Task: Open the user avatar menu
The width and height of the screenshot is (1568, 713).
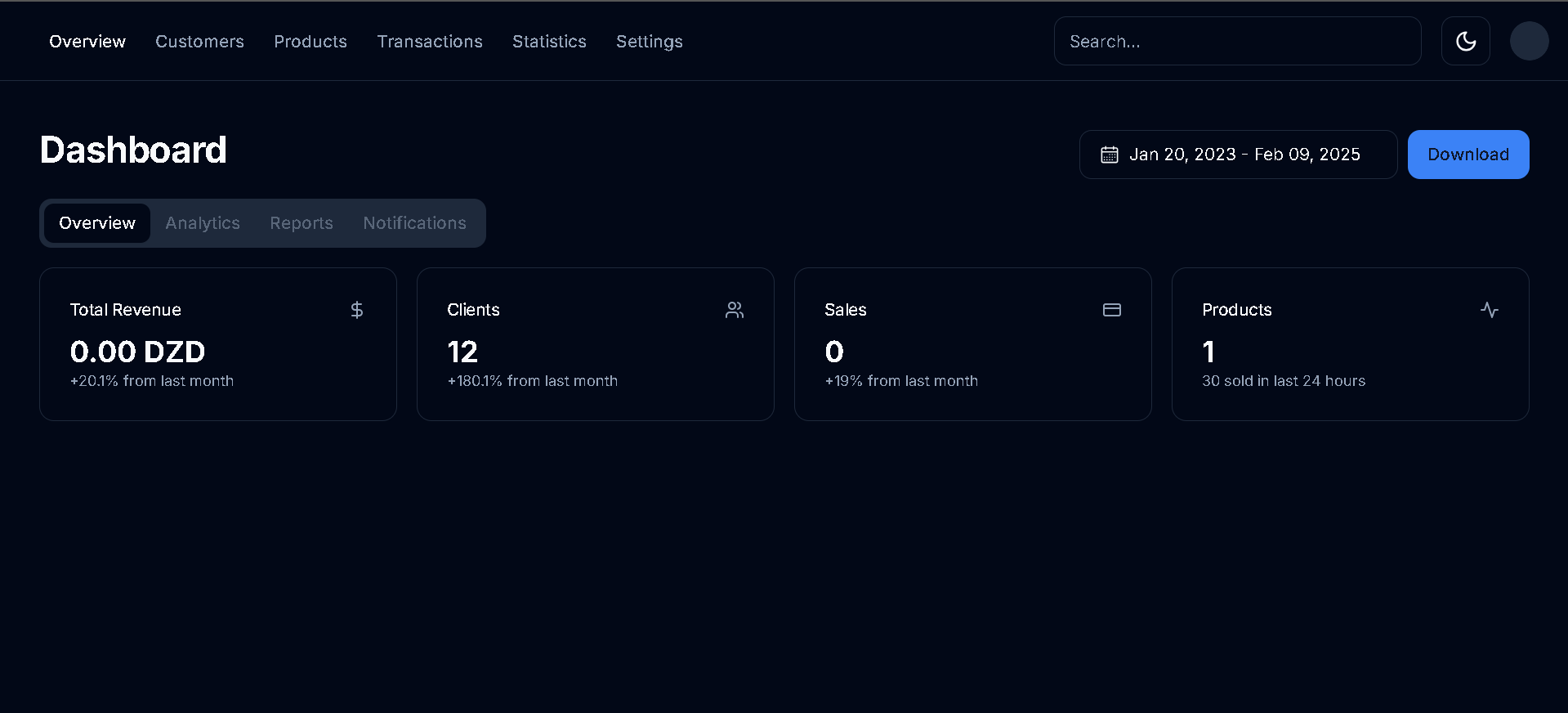Action: [1529, 41]
